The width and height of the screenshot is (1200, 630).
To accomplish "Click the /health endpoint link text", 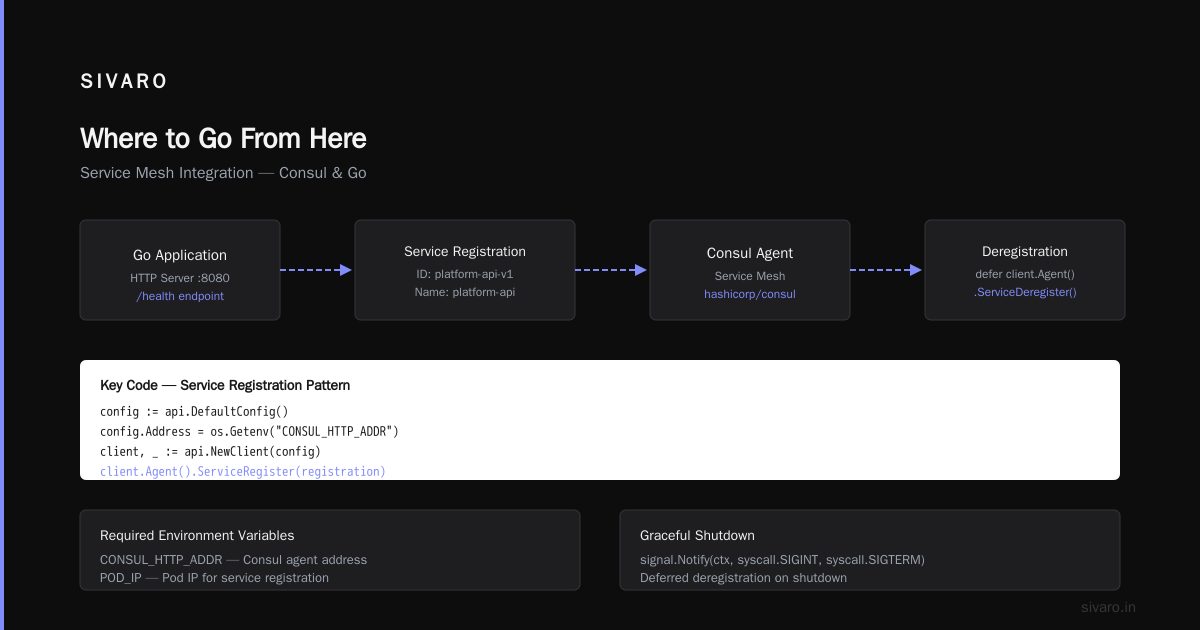I will (180, 296).
